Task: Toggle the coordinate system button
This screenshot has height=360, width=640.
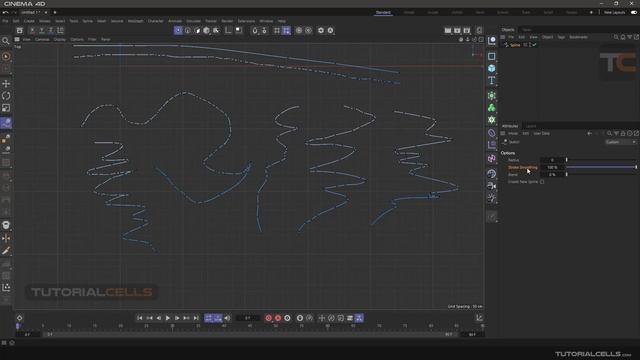Action: (60, 30)
